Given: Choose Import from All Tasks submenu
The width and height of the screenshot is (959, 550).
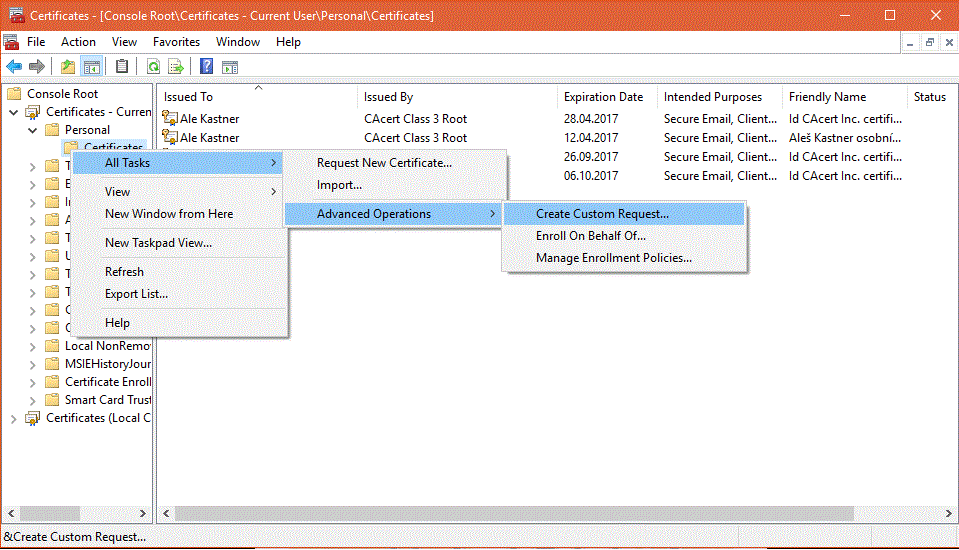Looking at the screenshot, I should coord(339,185).
